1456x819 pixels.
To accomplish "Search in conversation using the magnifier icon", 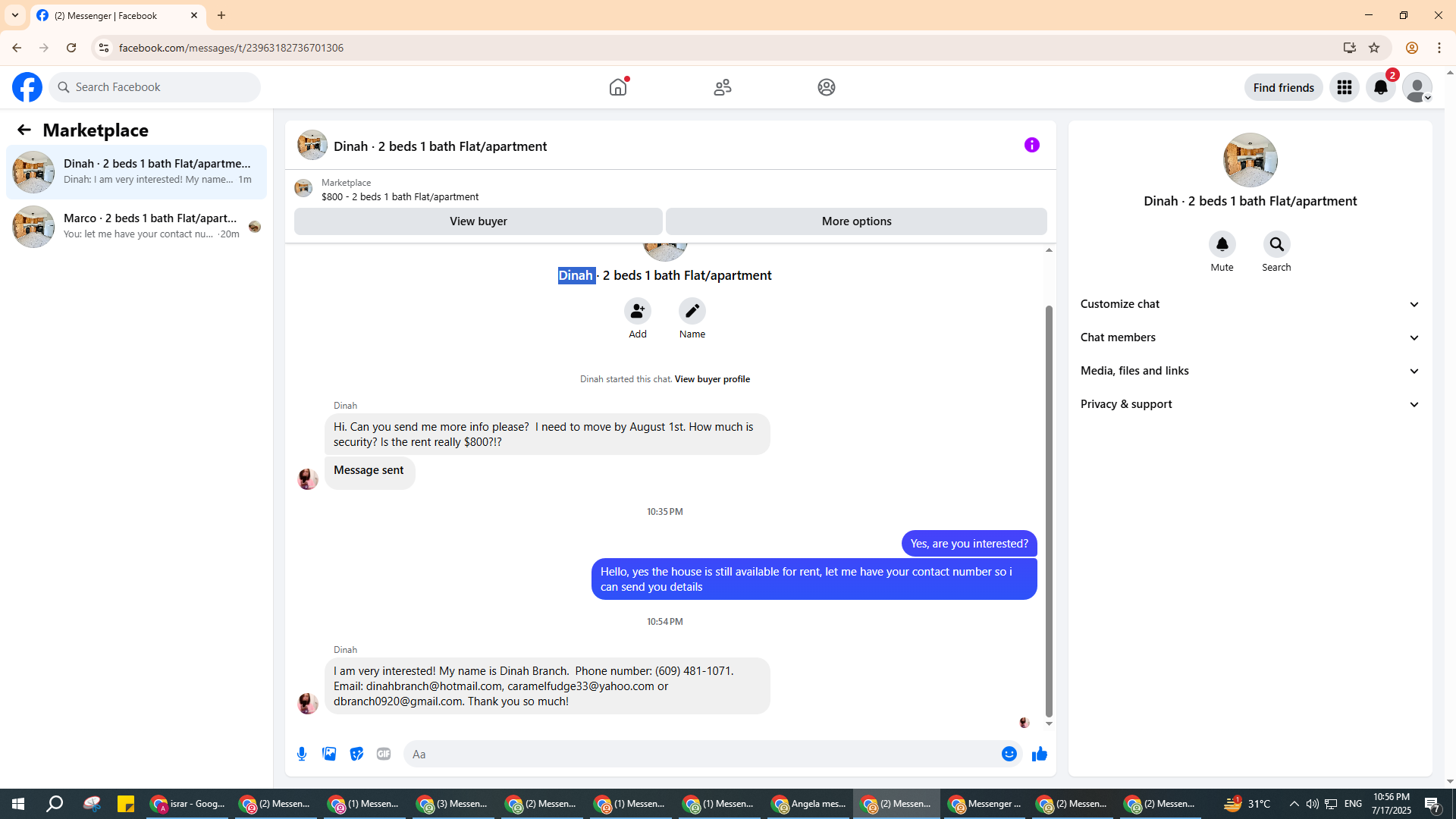I will tap(1276, 244).
